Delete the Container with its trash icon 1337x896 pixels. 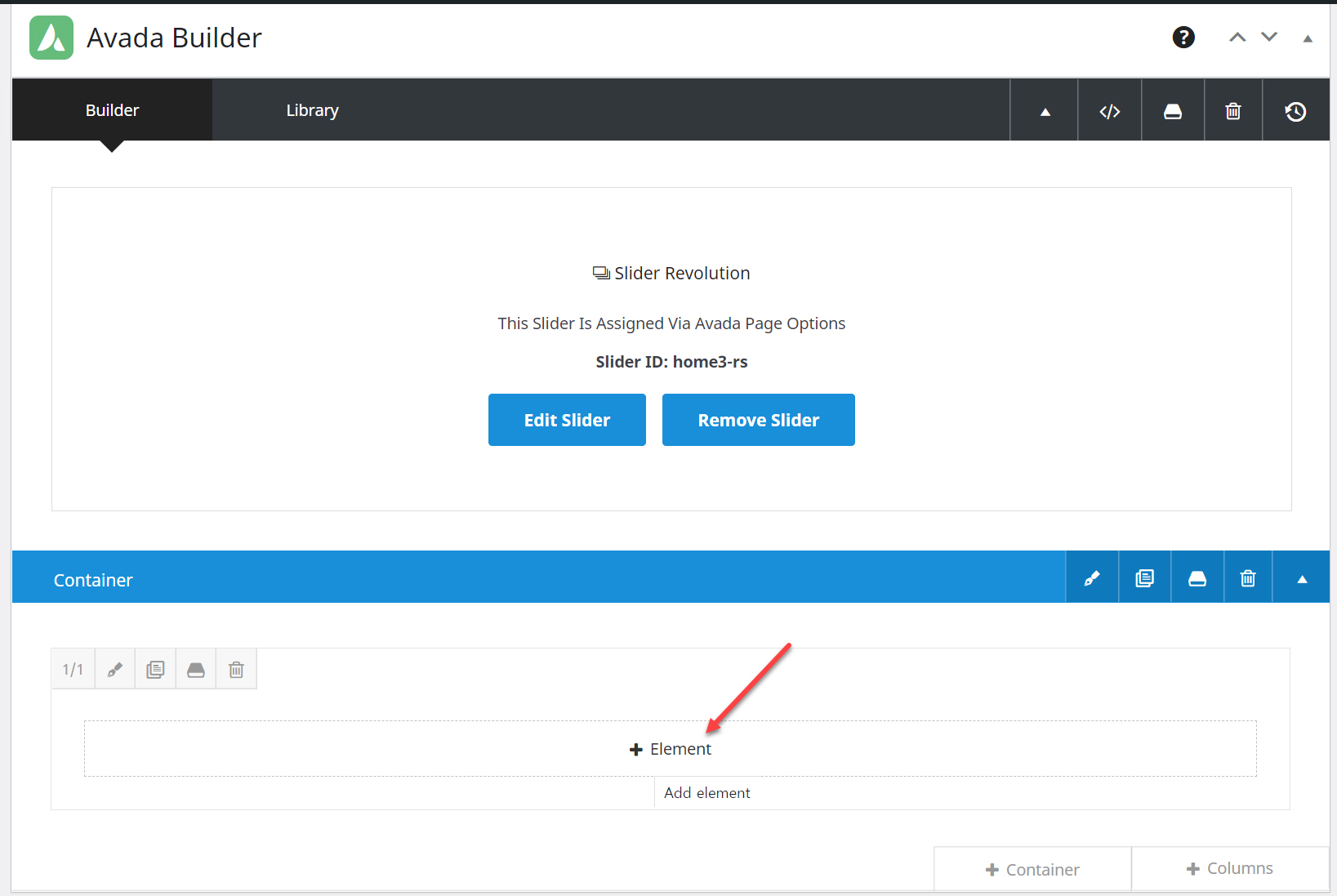(1248, 578)
